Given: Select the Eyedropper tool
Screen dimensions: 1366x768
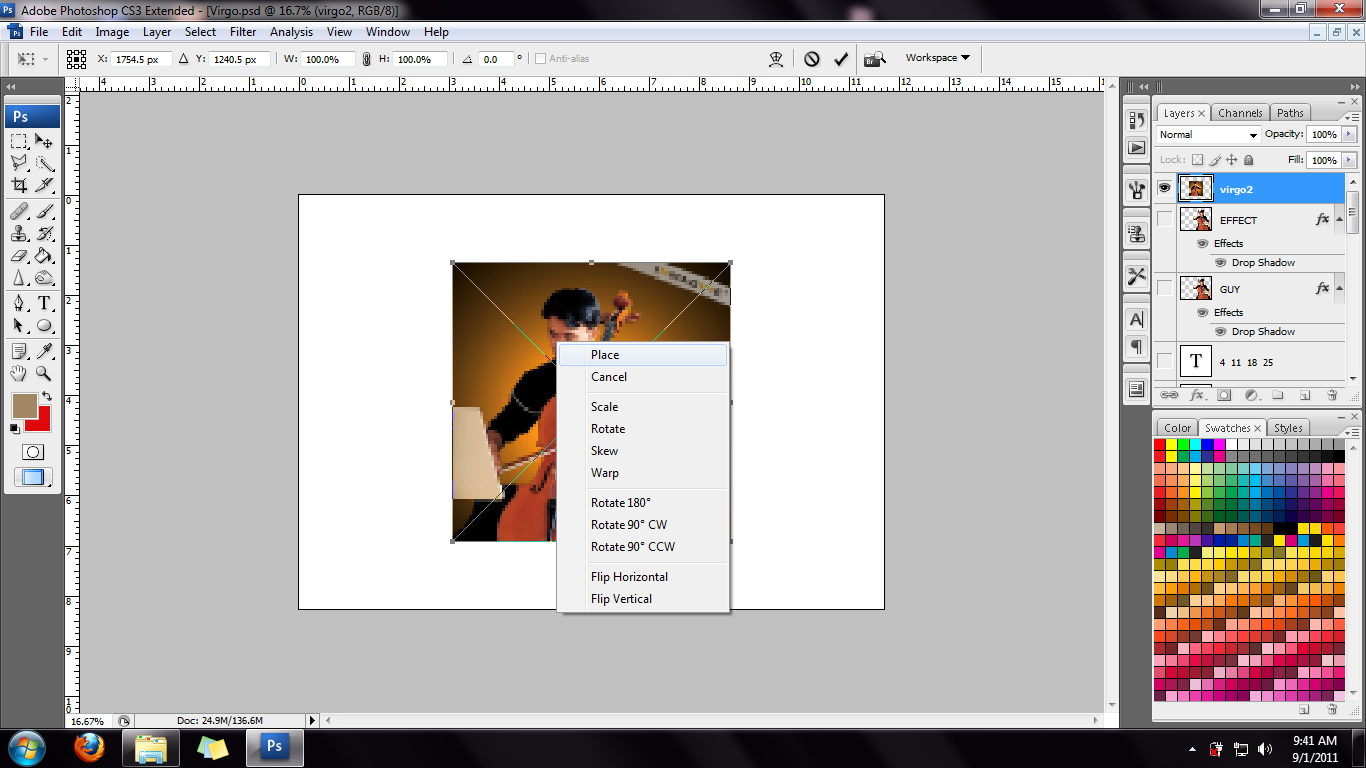Looking at the screenshot, I should pyautogui.click(x=45, y=352).
